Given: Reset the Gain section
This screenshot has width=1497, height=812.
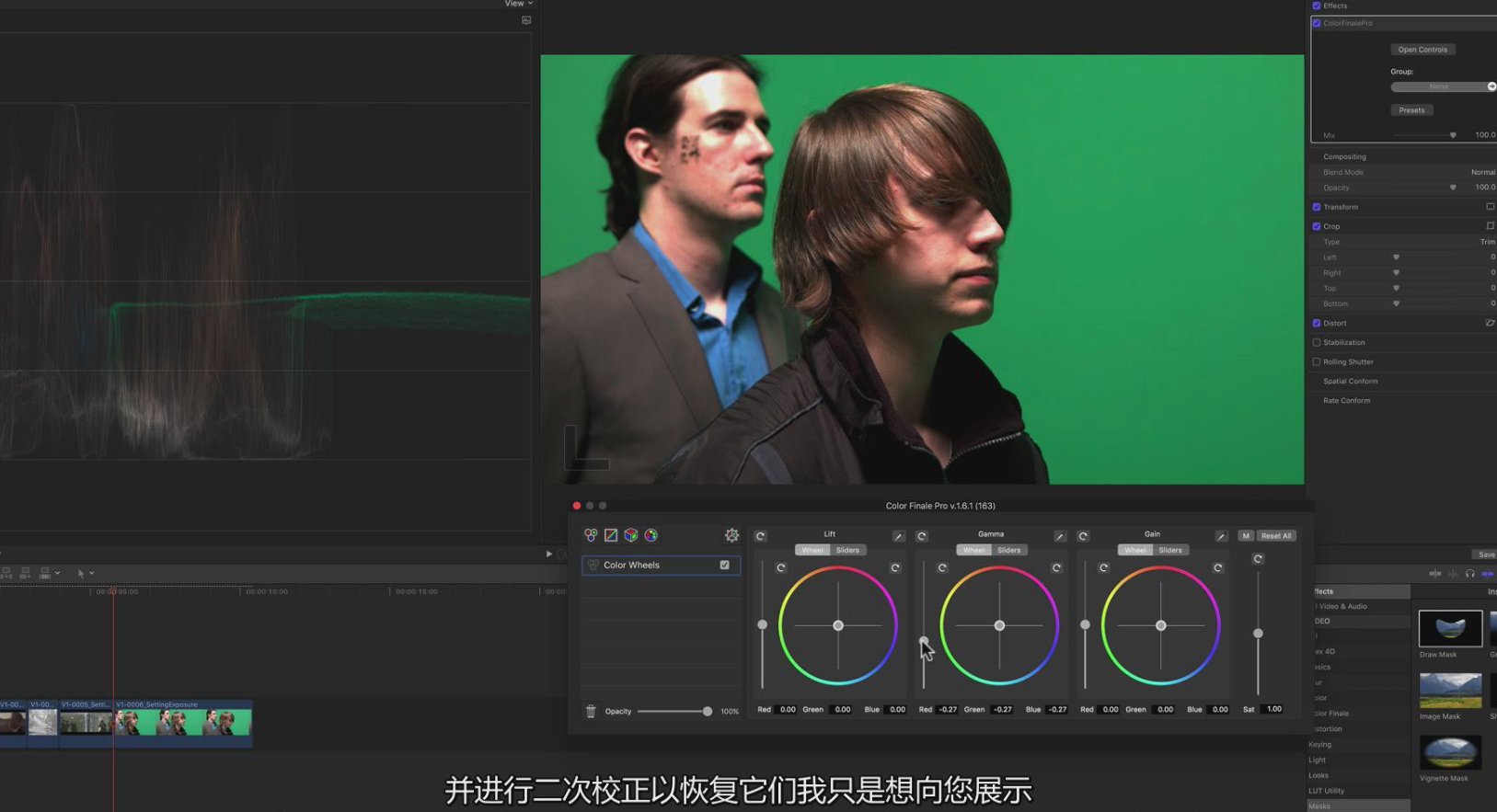Looking at the screenshot, I should pyautogui.click(x=1083, y=536).
